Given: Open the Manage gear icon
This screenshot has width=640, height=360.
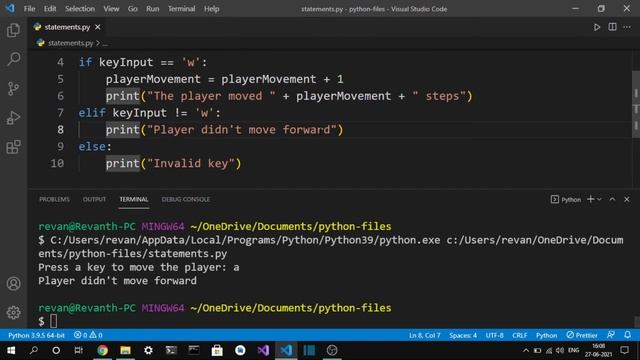Looking at the screenshot, I should tap(13, 313).
